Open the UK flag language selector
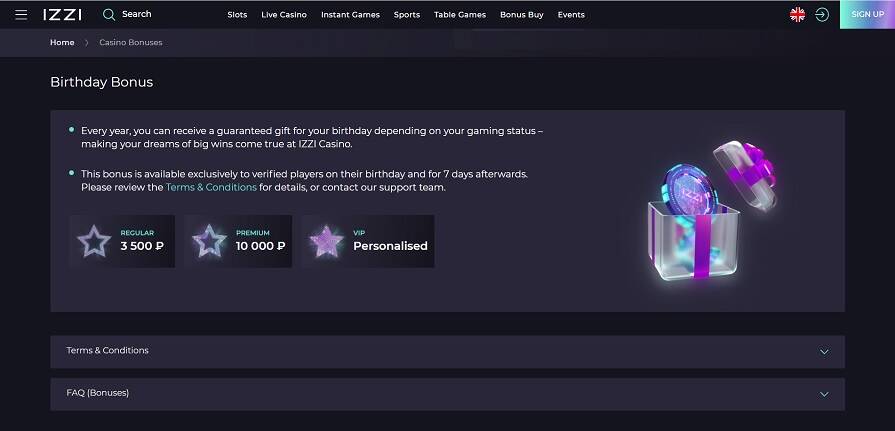The image size is (895, 431). [x=797, y=15]
